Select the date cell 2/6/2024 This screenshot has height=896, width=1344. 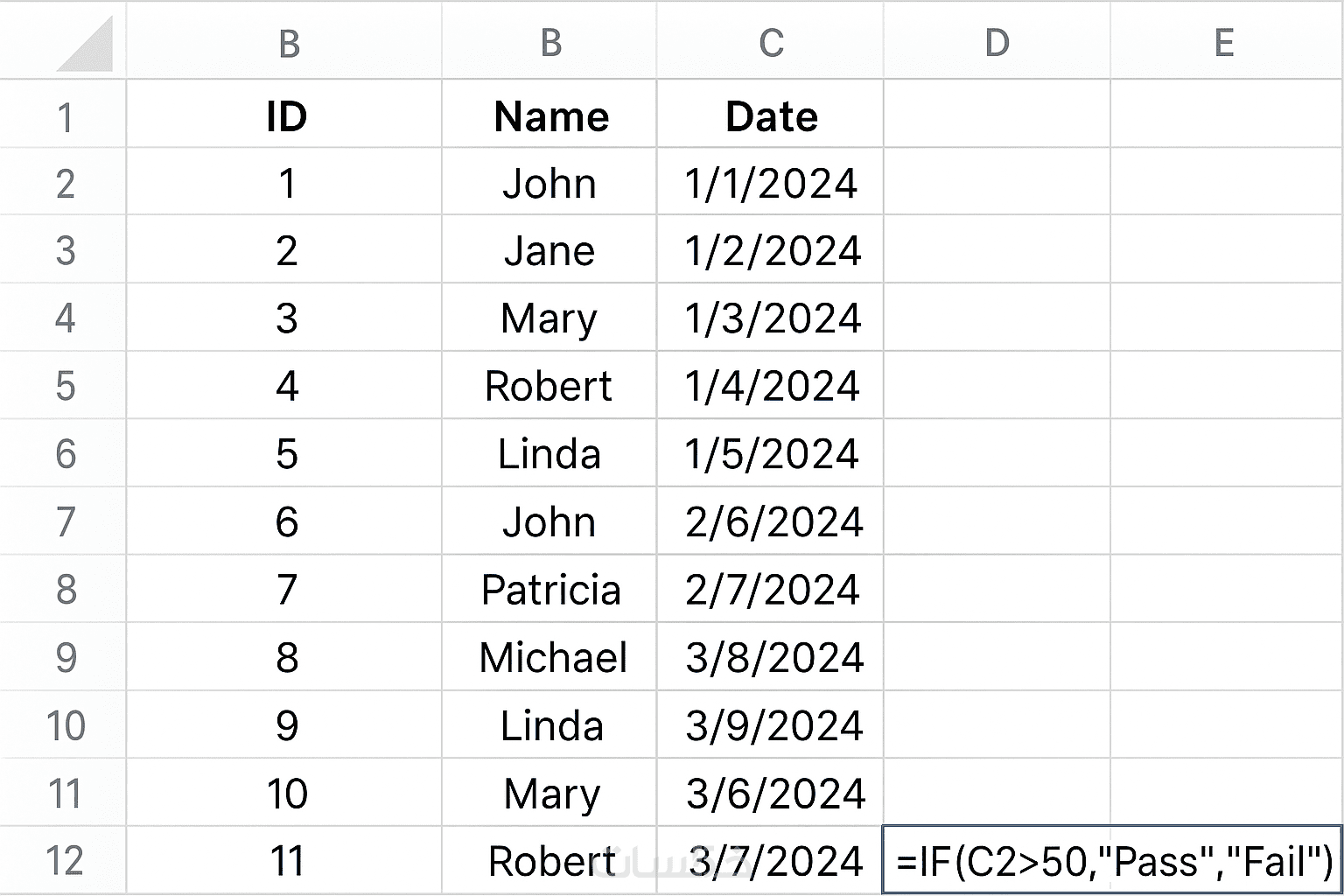point(773,522)
